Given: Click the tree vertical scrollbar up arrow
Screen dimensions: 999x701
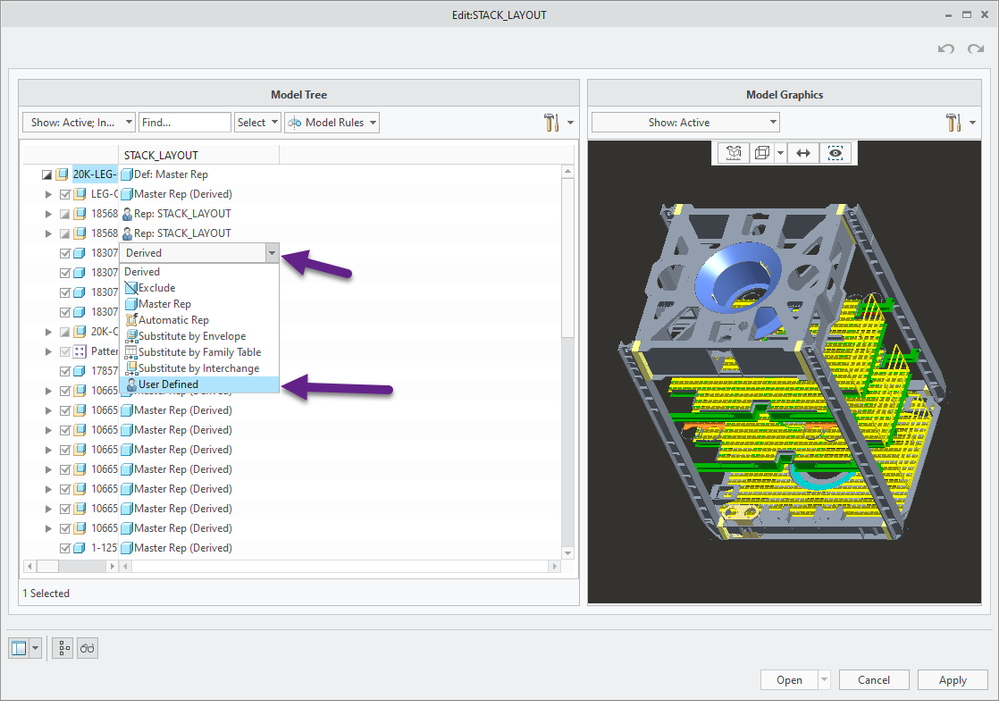Looking at the screenshot, I should tap(568, 171).
